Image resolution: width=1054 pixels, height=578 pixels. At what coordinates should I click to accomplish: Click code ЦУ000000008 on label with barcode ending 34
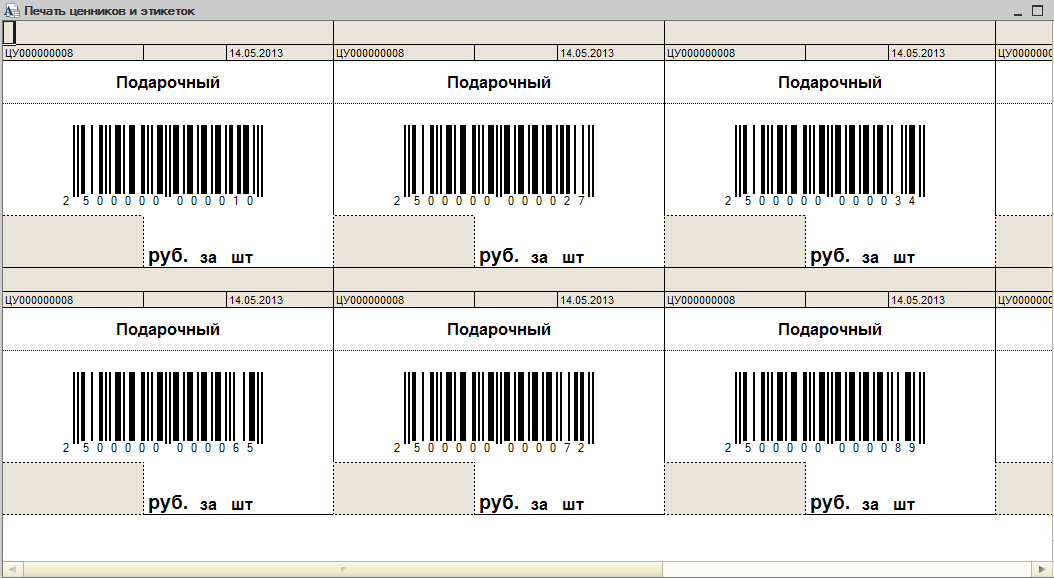point(701,53)
